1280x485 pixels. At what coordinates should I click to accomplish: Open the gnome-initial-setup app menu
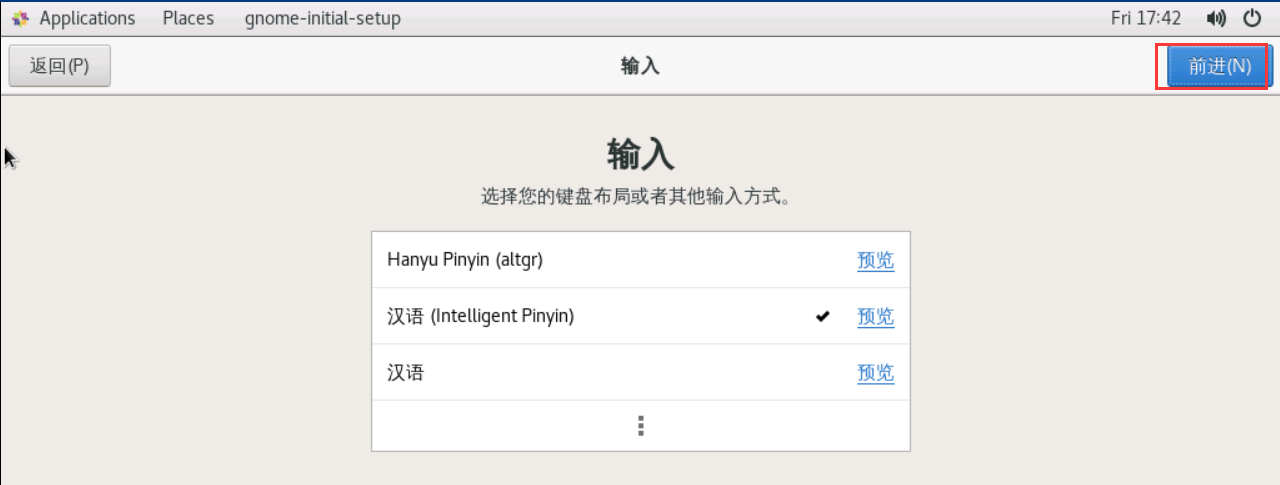pos(322,18)
